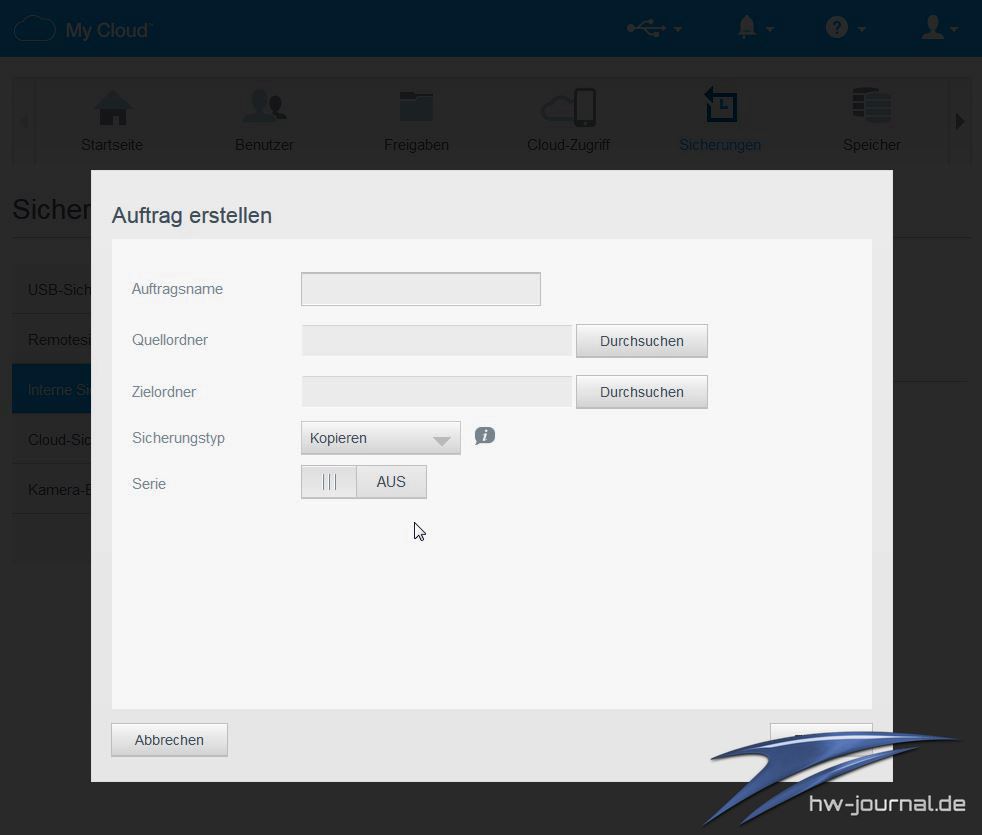Screen dimensions: 982x835
Task: Expand the Sicherungstyp Kopieren dropdown
Action: (380, 438)
